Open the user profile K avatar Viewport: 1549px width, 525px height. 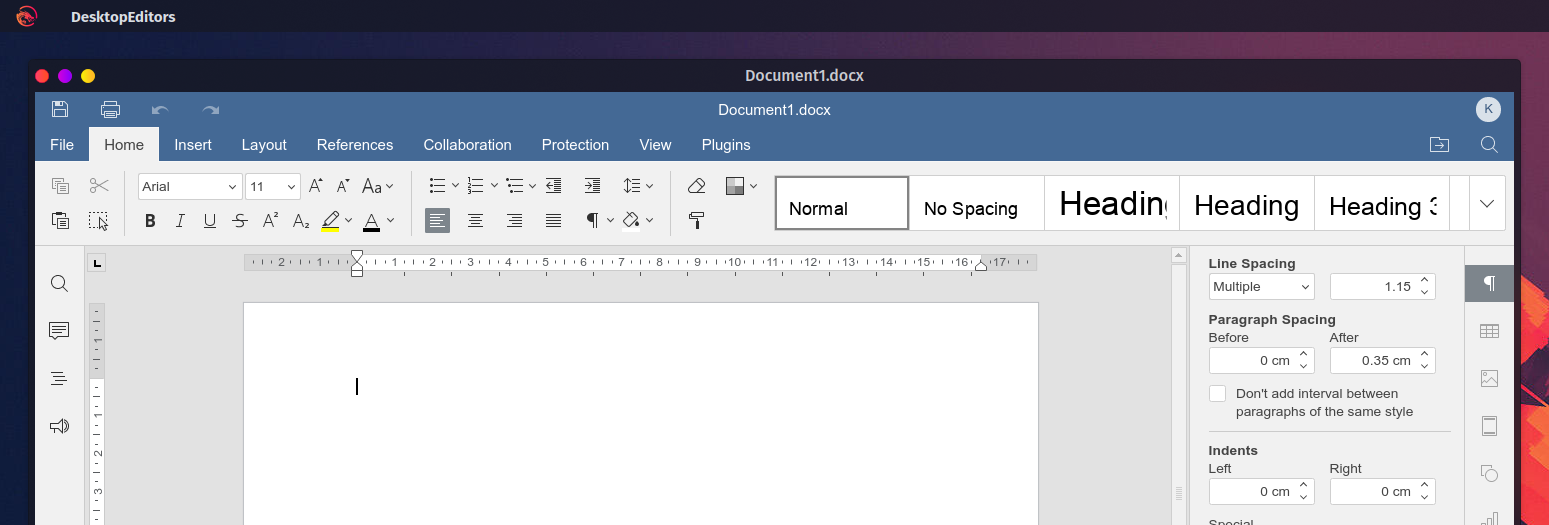click(x=1488, y=110)
